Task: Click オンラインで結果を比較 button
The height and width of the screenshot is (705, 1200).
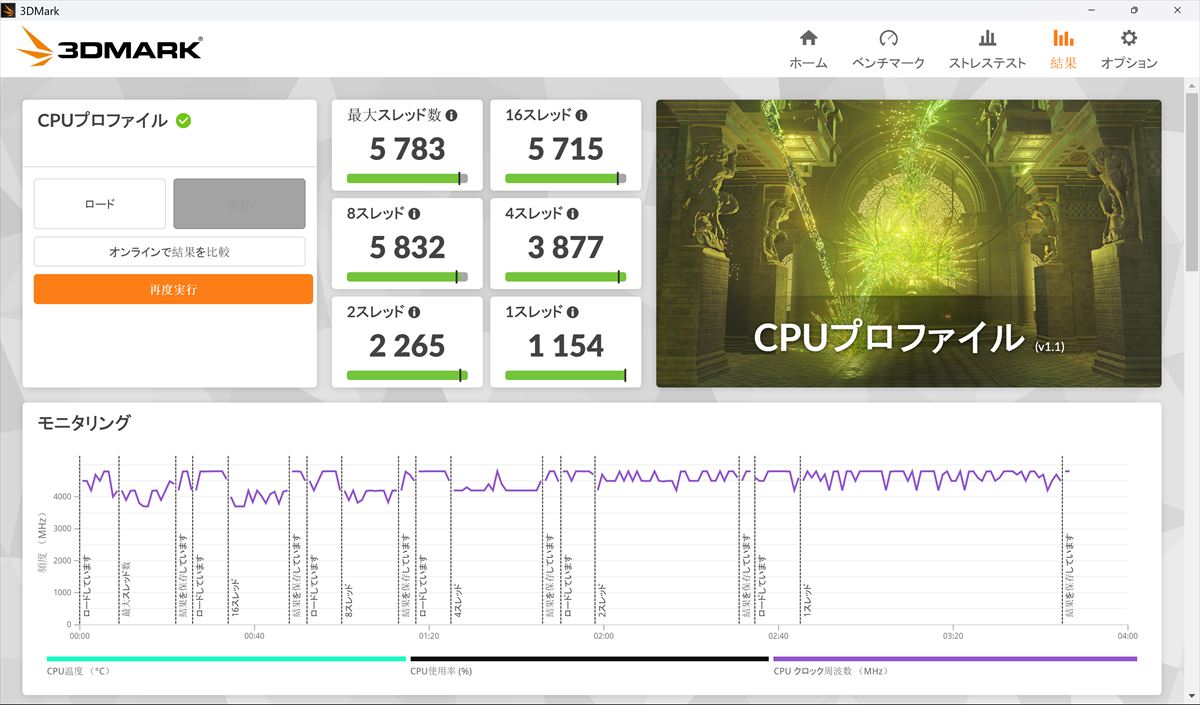Action: pos(170,252)
